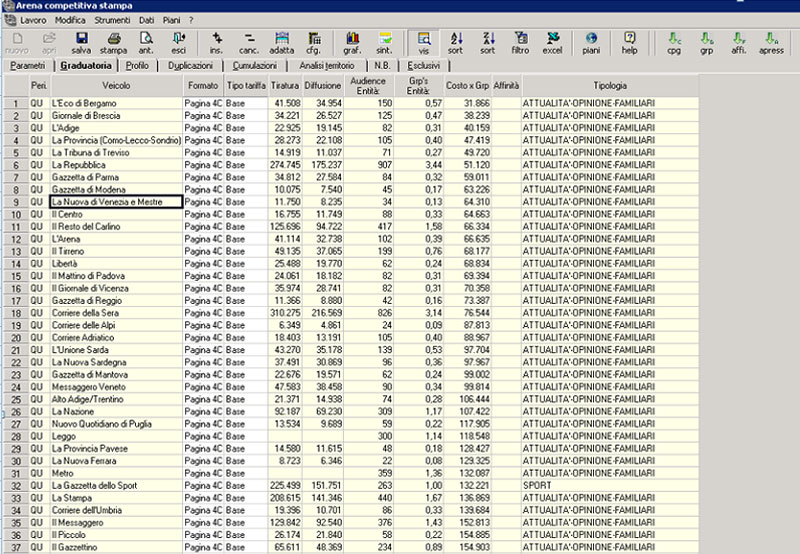The width and height of the screenshot is (800, 554).
Task: Click the adatta toolbar icon
Action: point(282,42)
